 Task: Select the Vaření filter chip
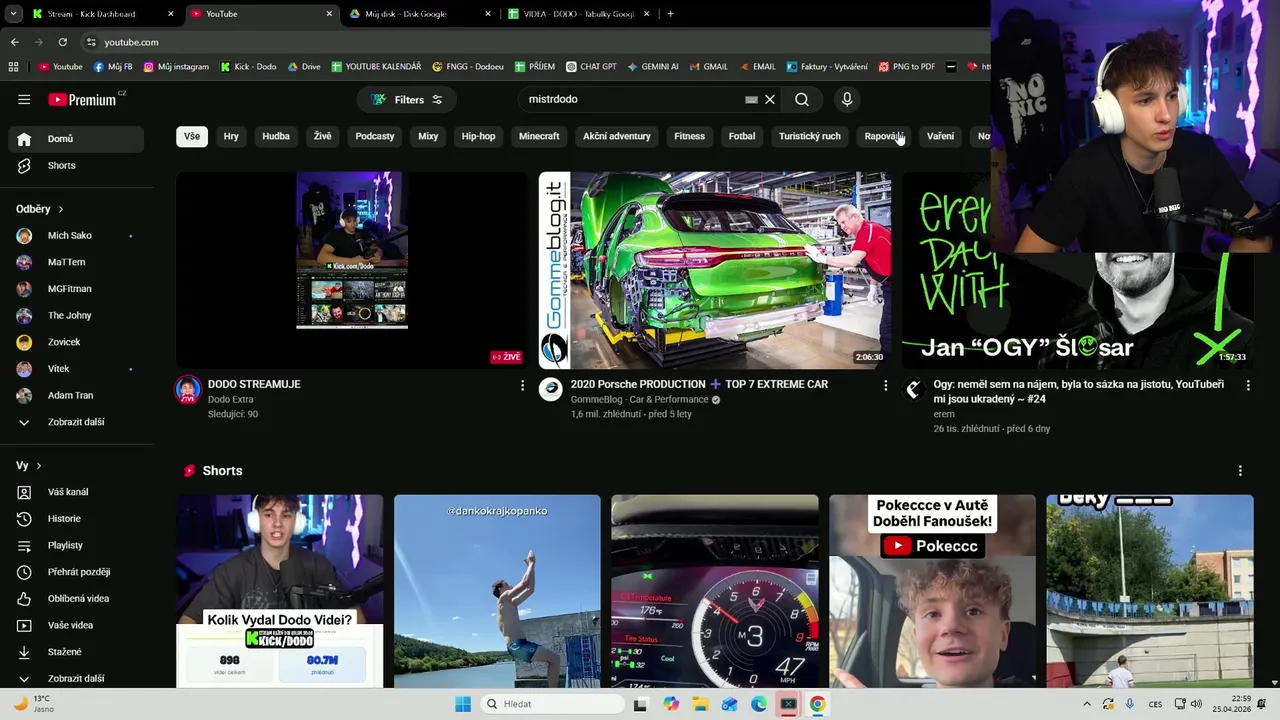point(940,136)
